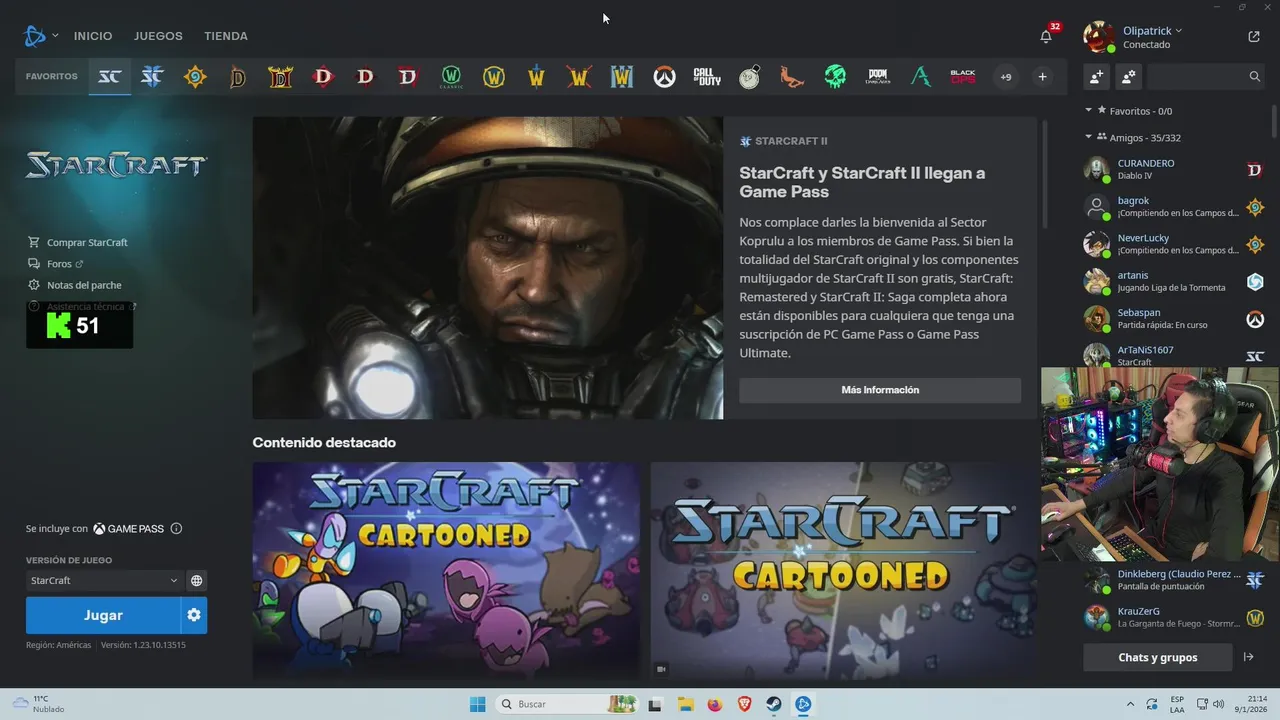
Task: Open second StarCraft Cartooned thumbnail
Action: pyautogui.click(x=844, y=571)
